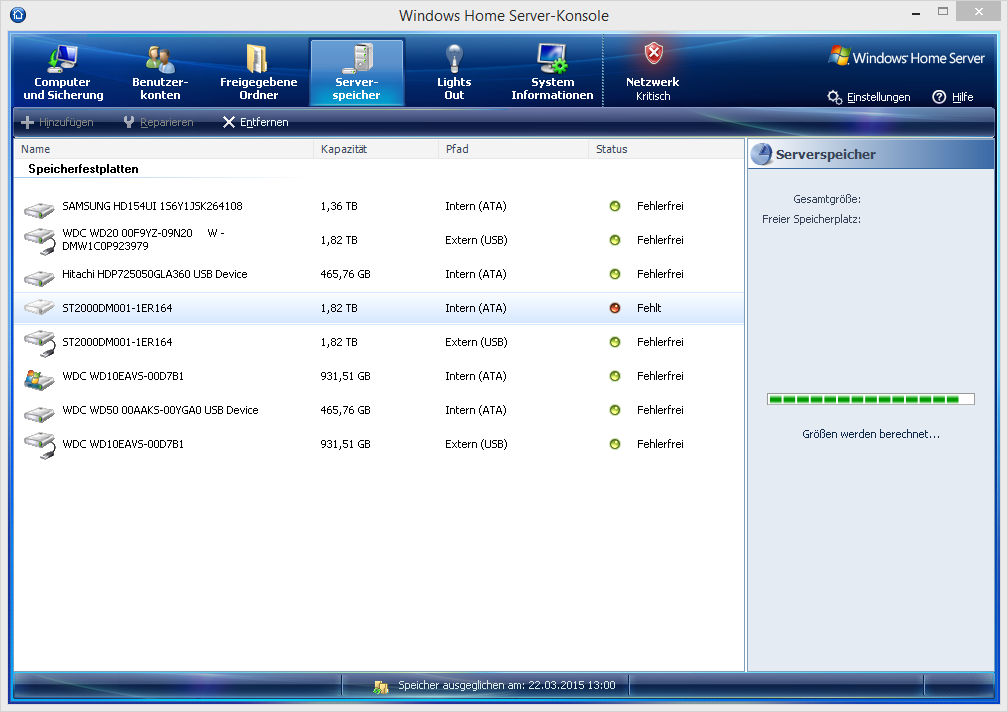The height and width of the screenshot is (712, 1008).
Task: Click the Einstellungen gear icon
Action: [834, 97]
